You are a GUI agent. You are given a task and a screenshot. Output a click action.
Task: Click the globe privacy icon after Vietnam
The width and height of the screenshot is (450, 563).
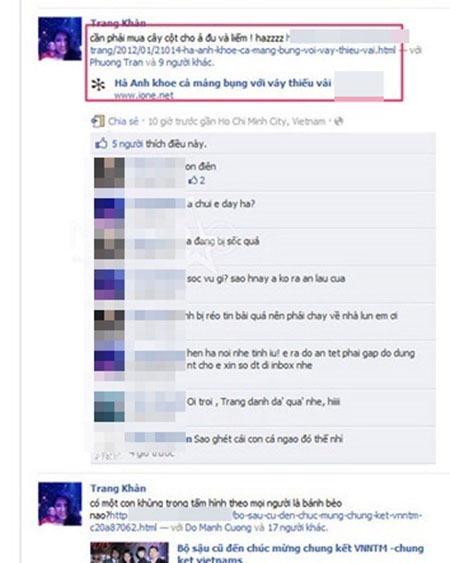[338, 122]
